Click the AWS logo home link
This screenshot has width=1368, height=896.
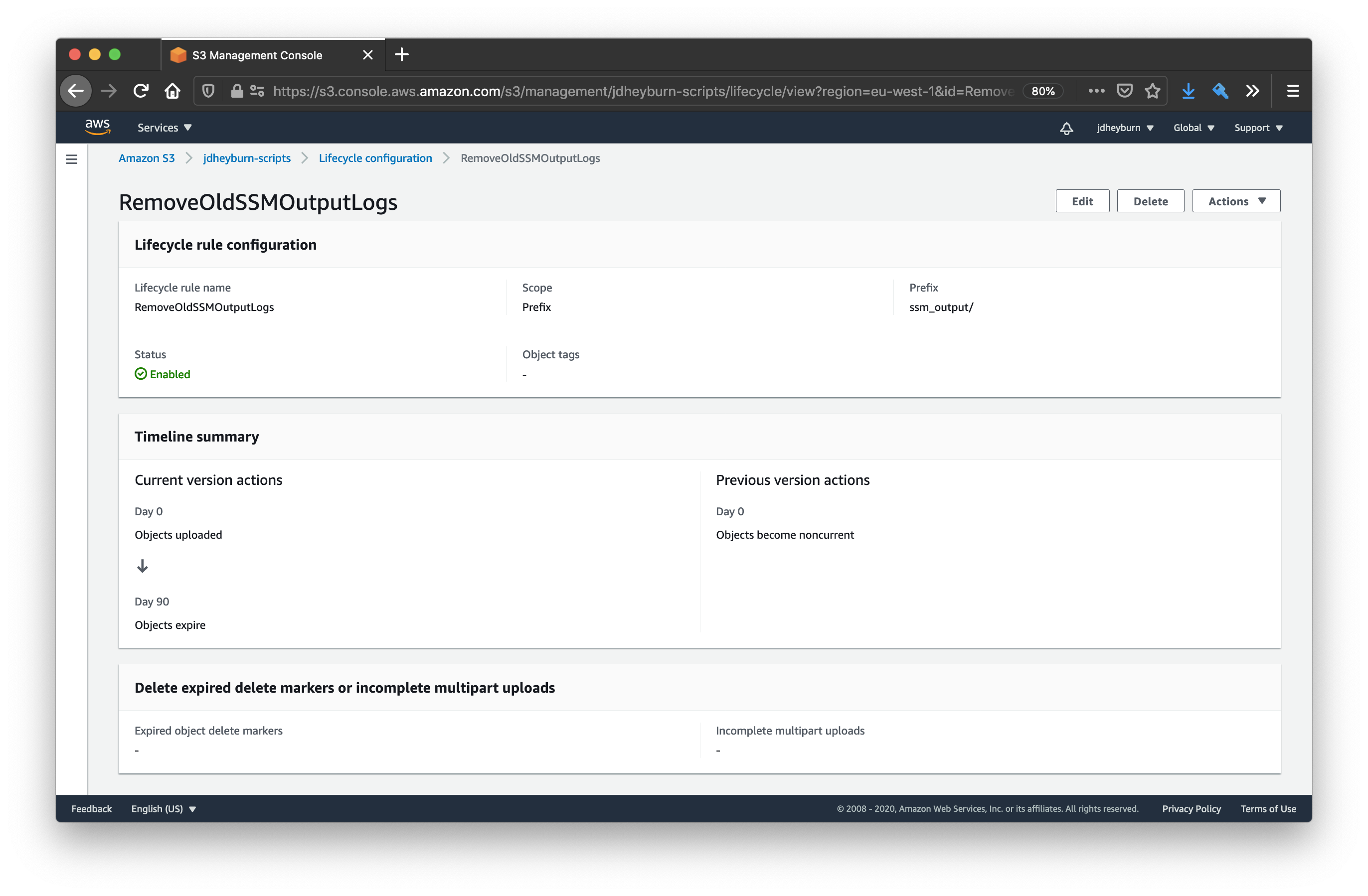click(98, 127)
